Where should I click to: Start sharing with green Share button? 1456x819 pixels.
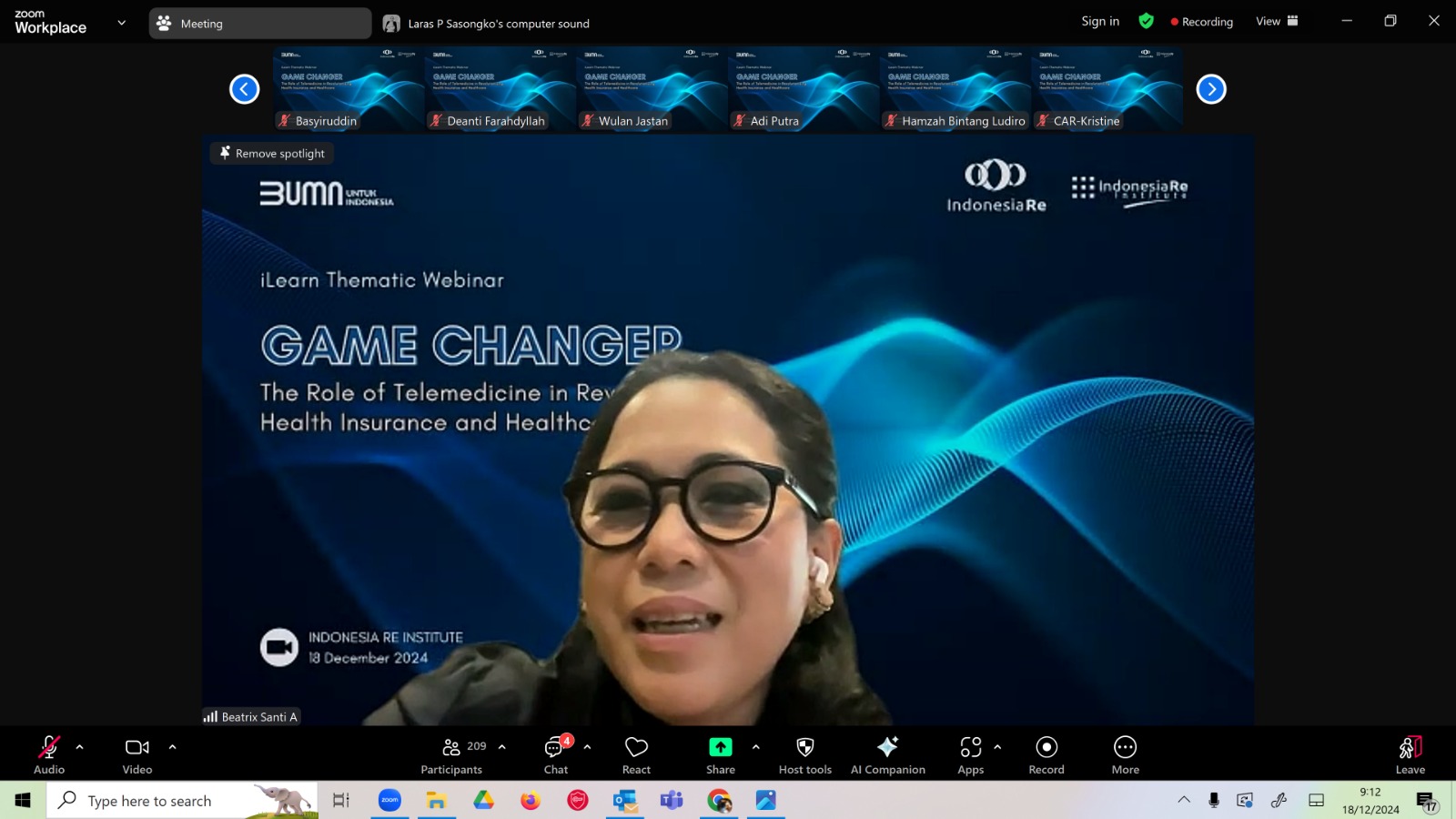720,754
